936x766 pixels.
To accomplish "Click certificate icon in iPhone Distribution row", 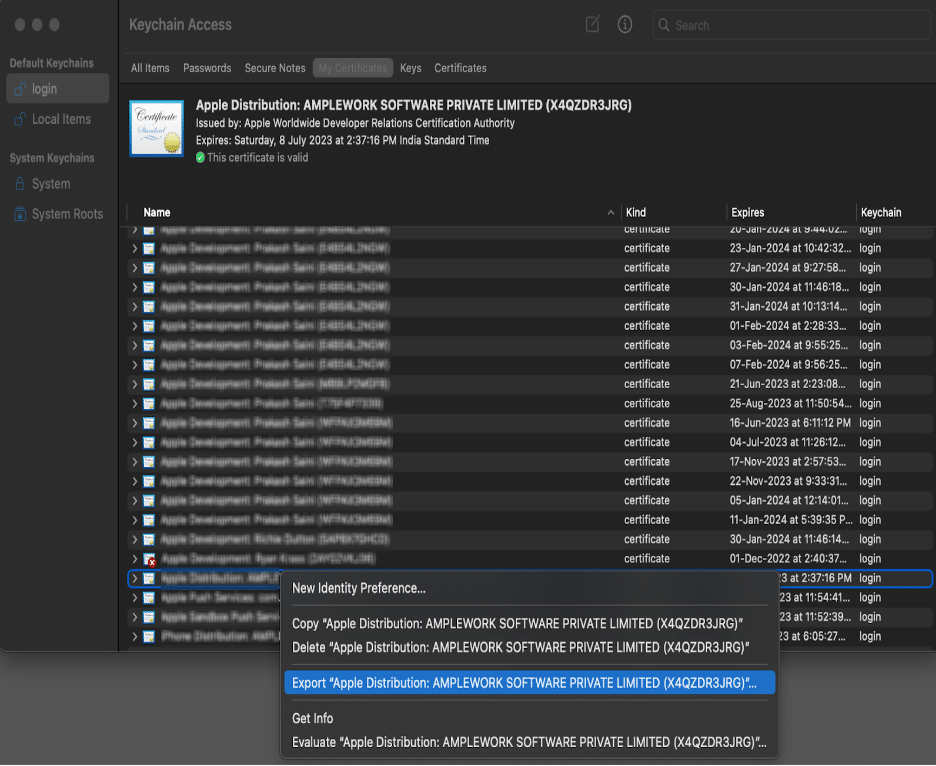I will pyautogui.click(x=149, y=636).
